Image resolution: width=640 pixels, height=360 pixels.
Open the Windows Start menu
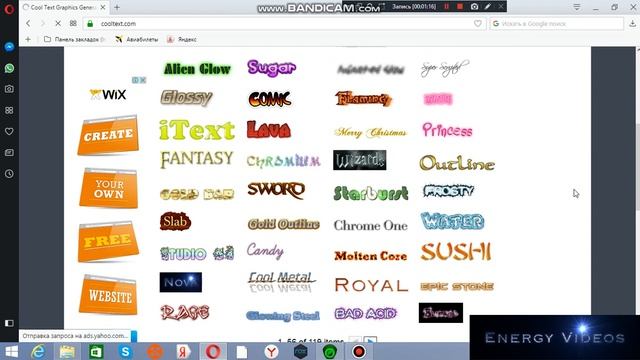(11, 351)
